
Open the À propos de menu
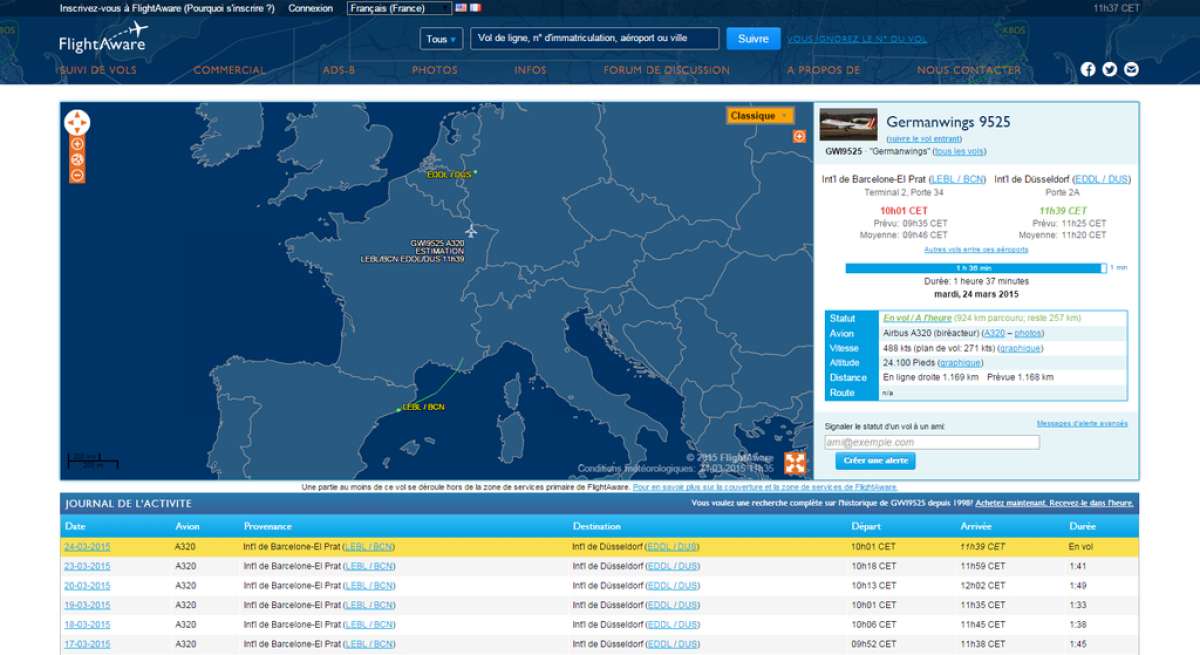pos(824,70)
